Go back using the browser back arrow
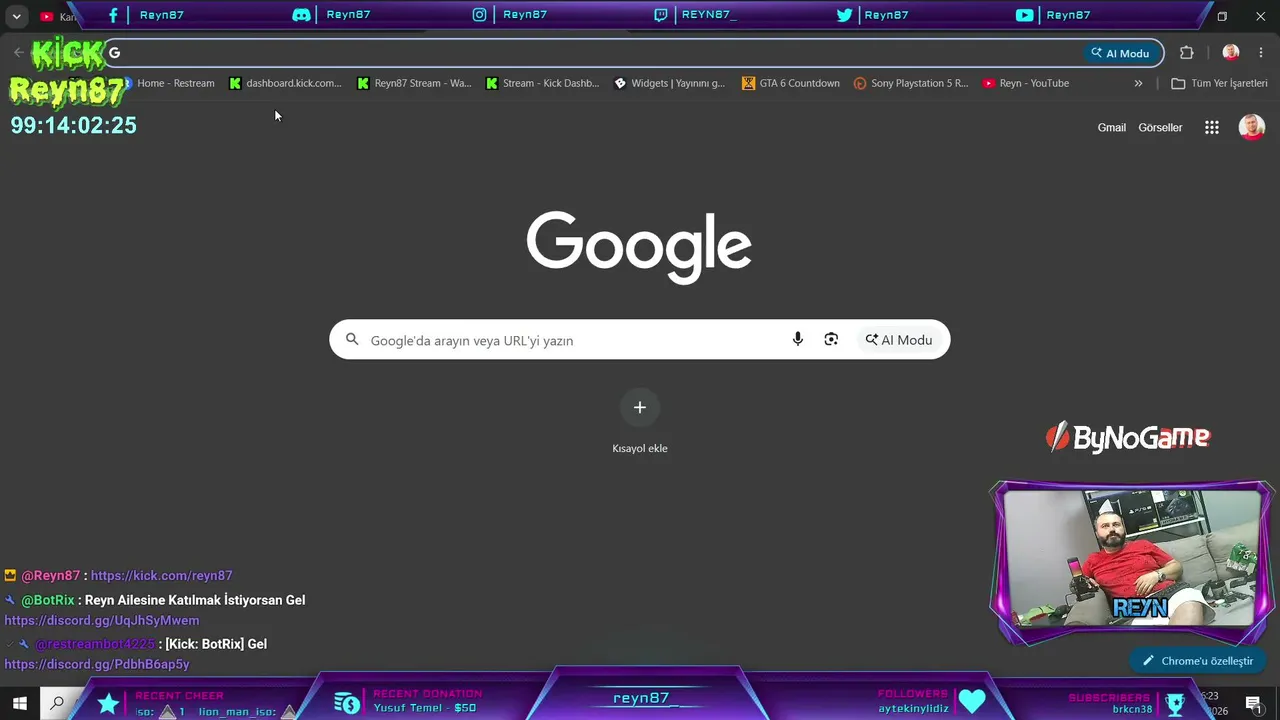Viewport: 1280px width, 720px height. pyautogui.click(x=19, y=53)
